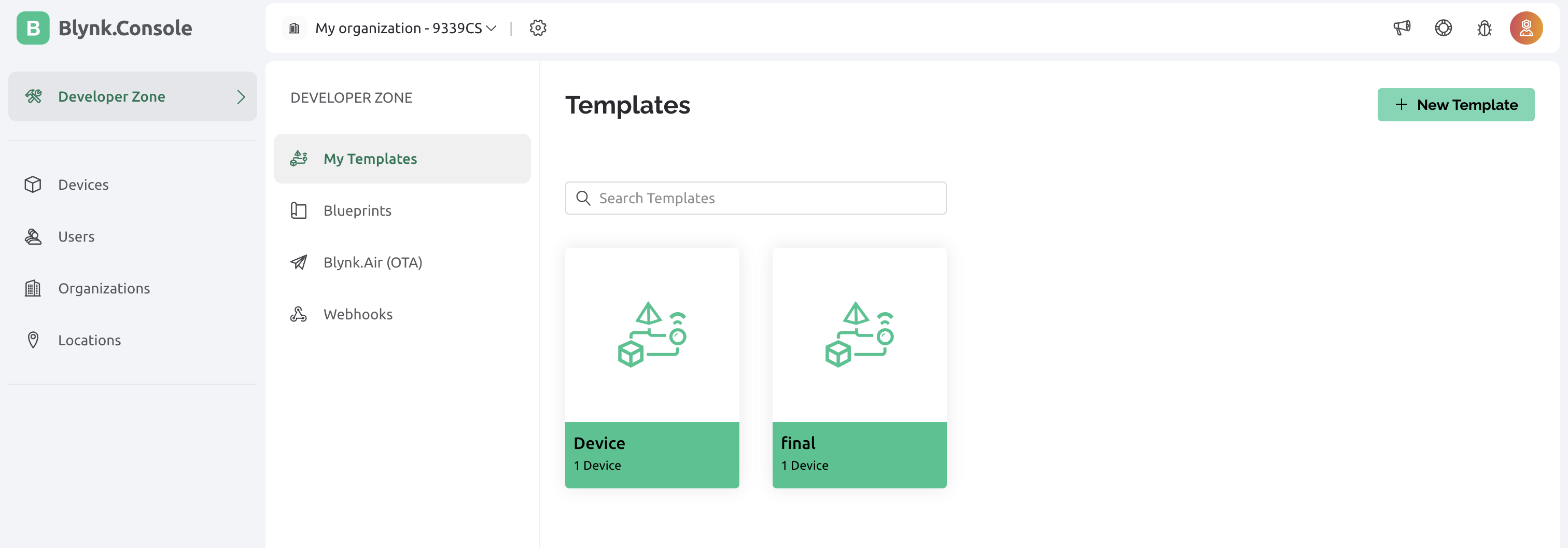Click '1 Device' under final template
The image size is (1568, 548).
click(x=805, y=465)
